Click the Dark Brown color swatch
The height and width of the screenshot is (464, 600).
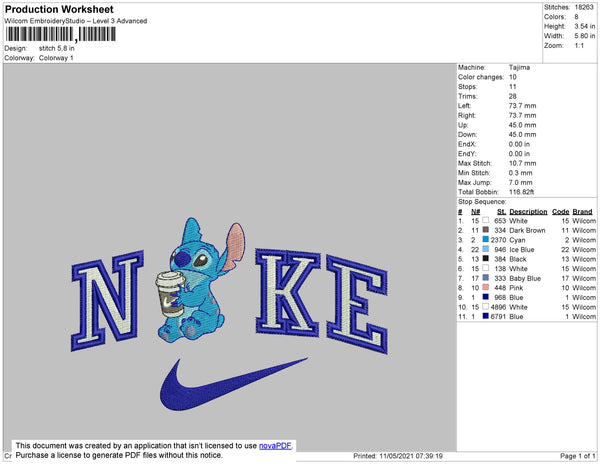[486, 230]
